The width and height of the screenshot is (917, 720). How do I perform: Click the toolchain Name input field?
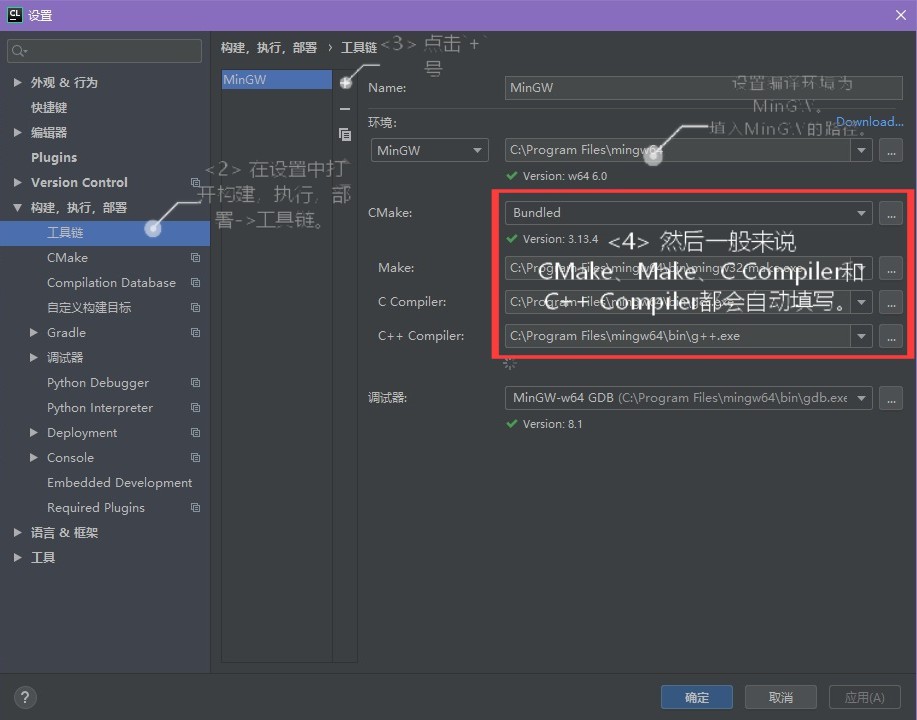click(704, 88)
